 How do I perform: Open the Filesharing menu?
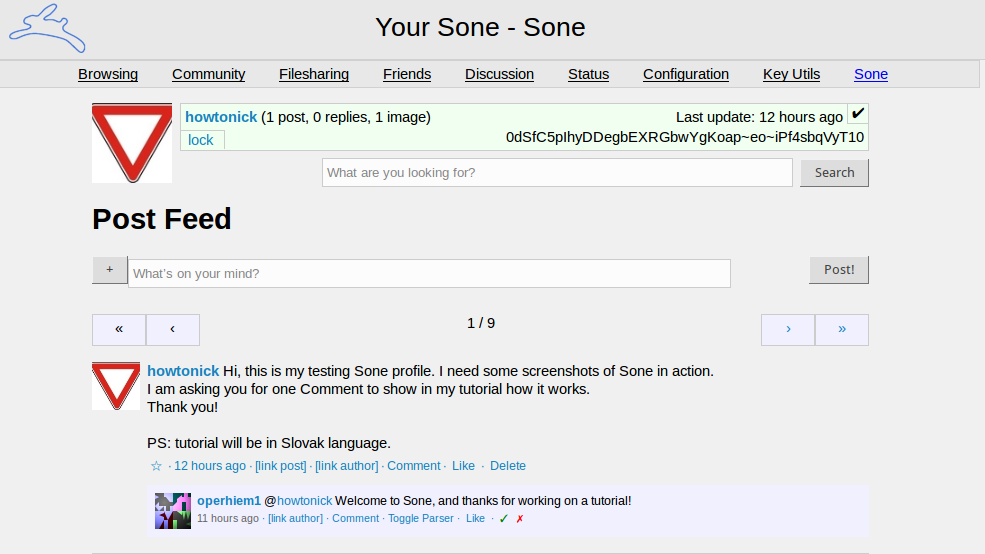pos(313,74)
